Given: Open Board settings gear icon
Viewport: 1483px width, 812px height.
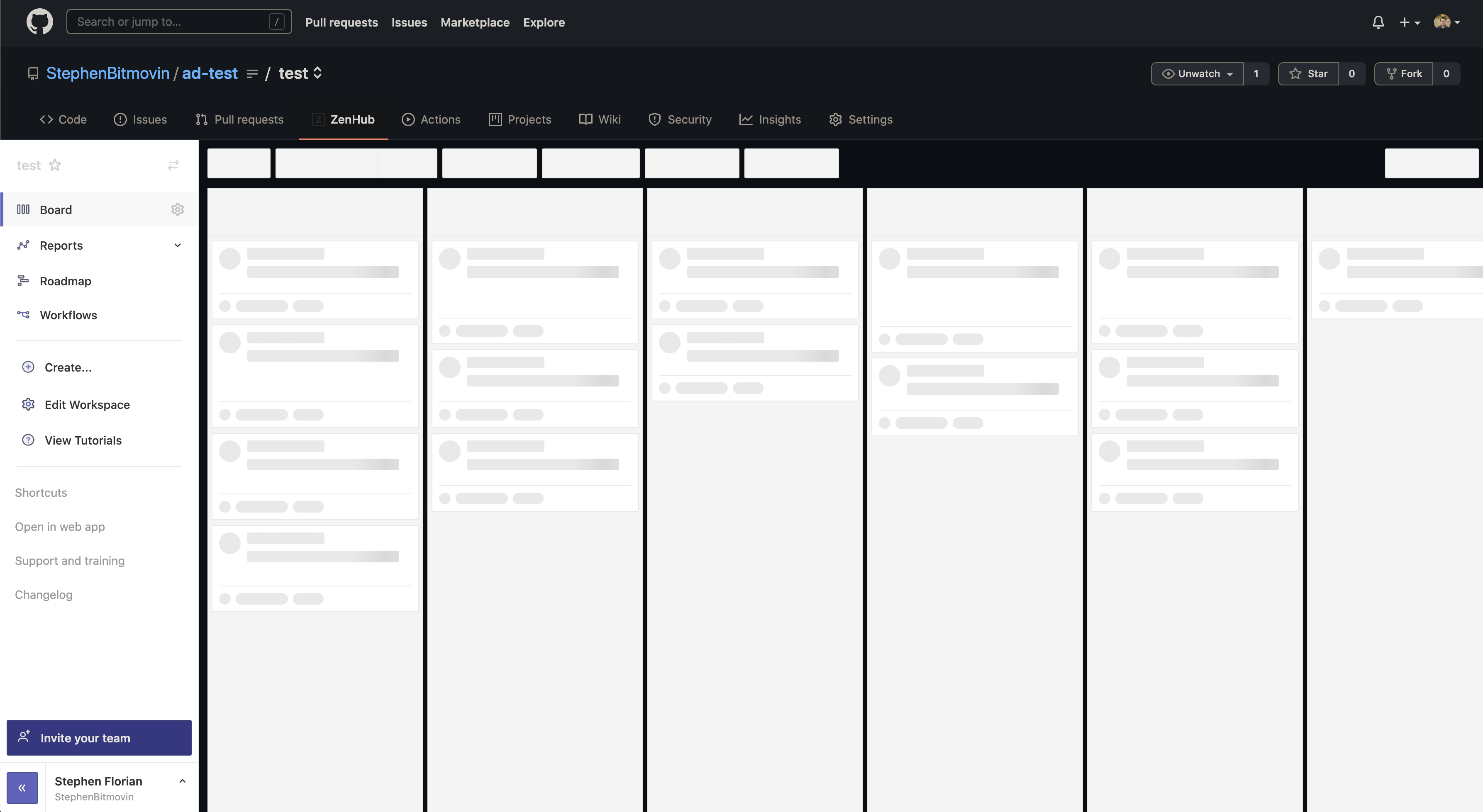Looking at the screenshot, I should click(177, 209).
